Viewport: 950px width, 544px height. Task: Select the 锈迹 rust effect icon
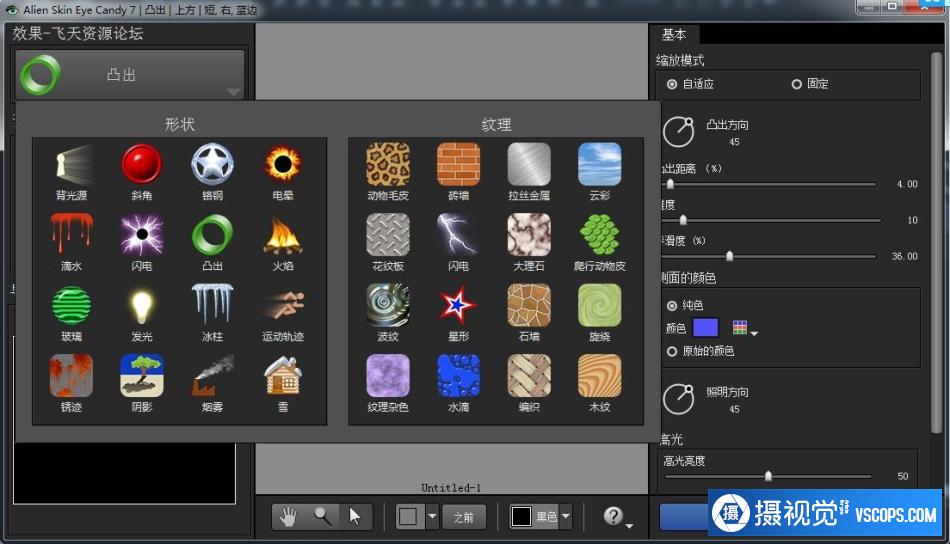point(71,376)
